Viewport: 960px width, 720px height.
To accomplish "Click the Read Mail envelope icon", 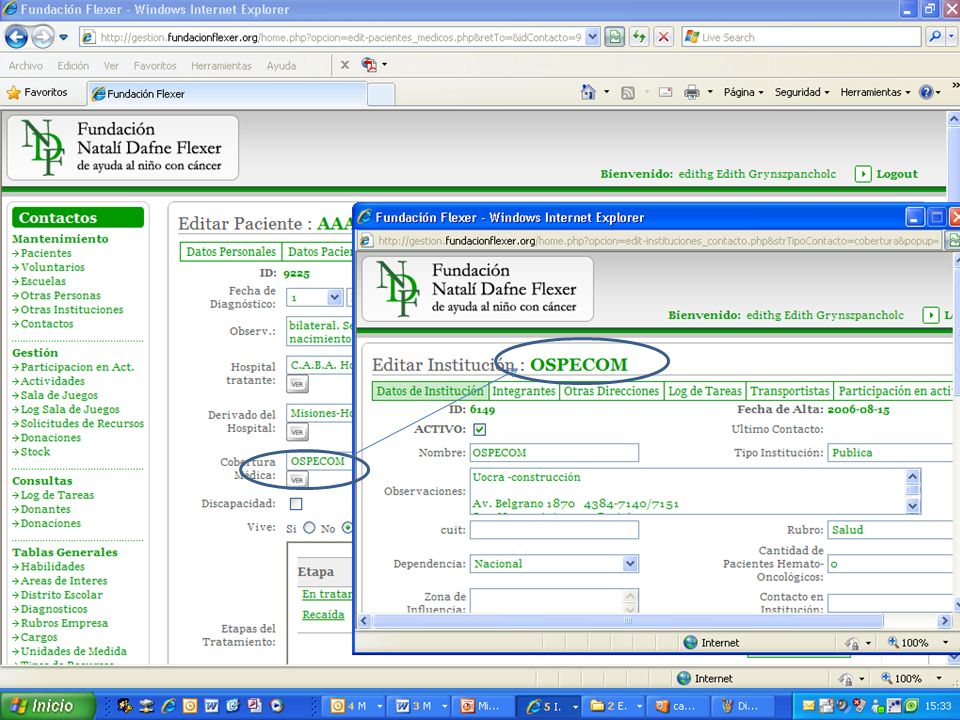I will coord(666,92).
